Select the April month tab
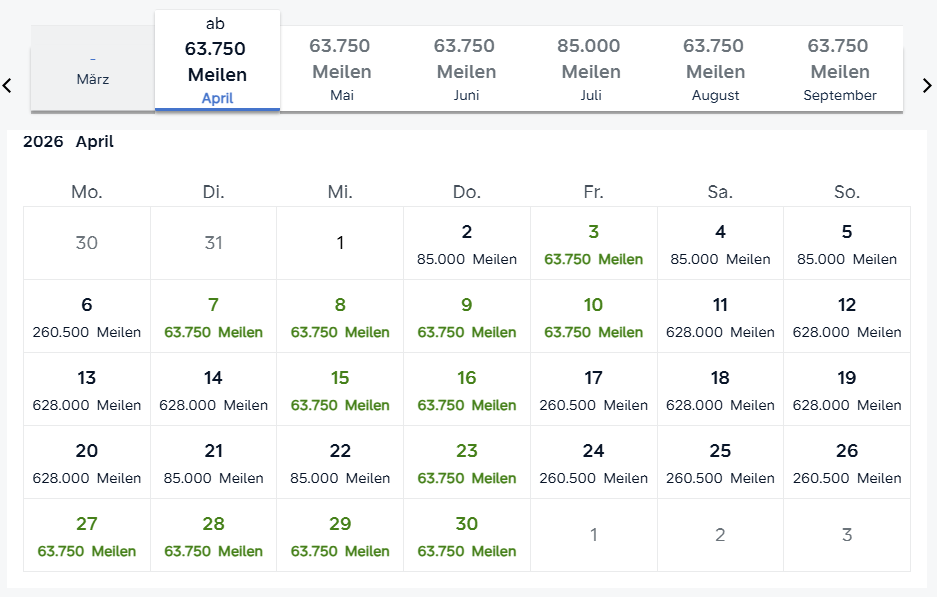 [217, 62]
